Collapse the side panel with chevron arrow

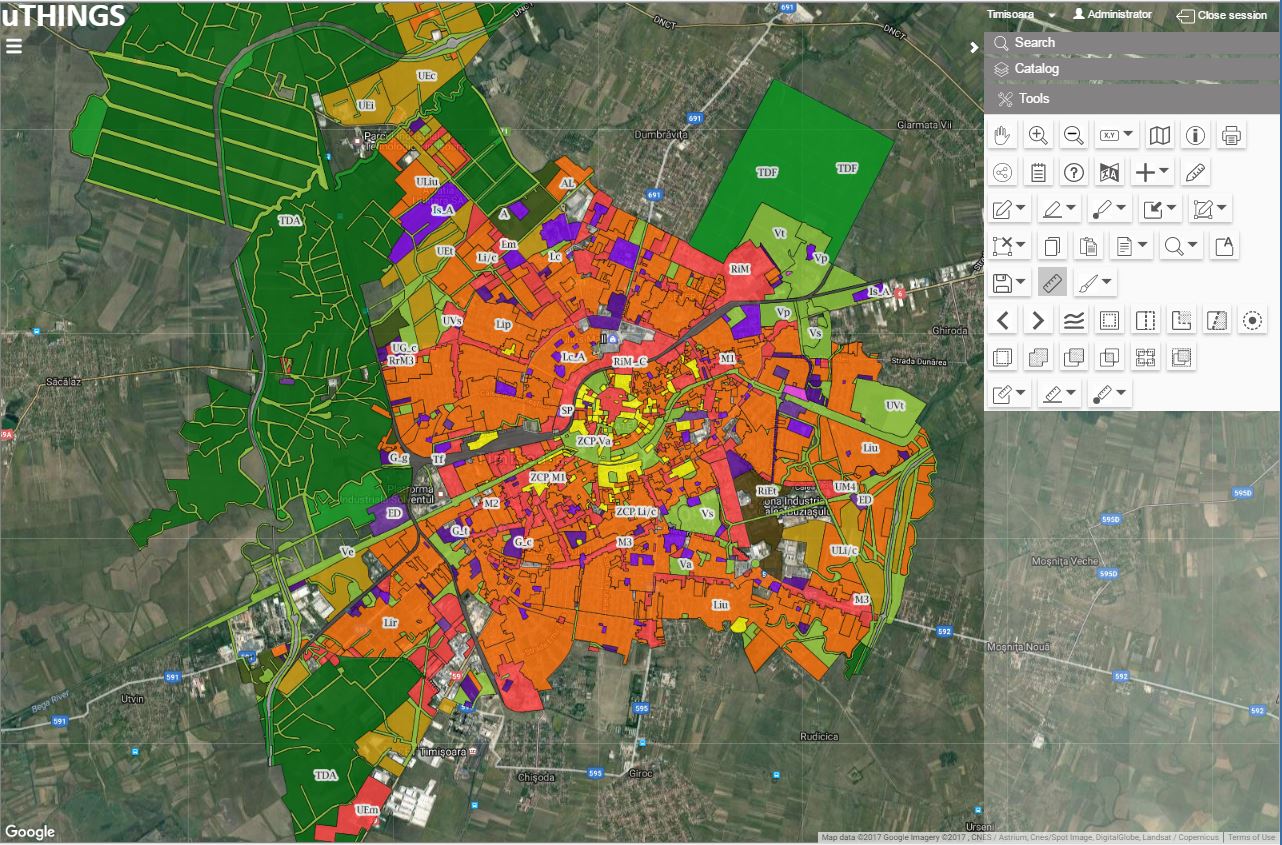click(974, 47)
